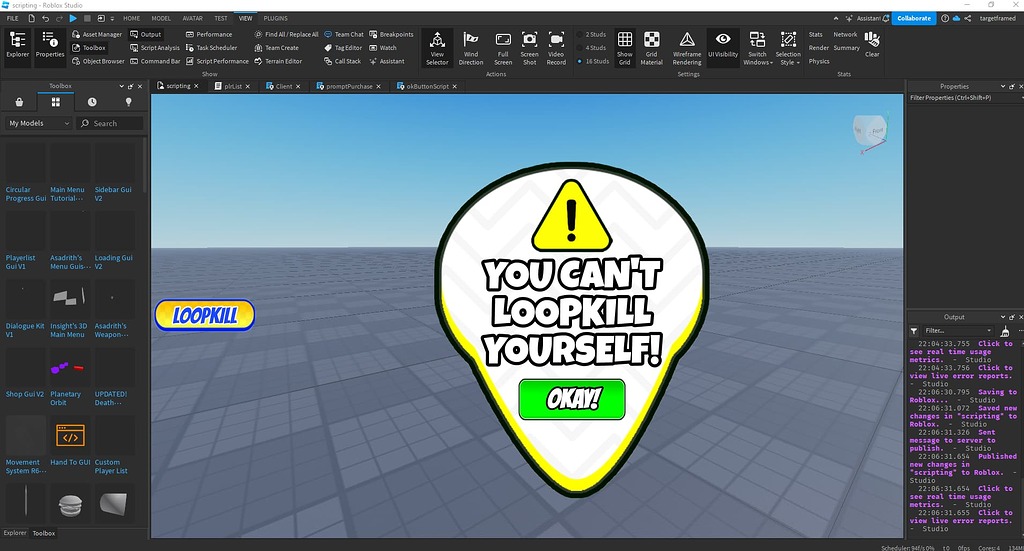
Task: Click the green OKAY! button
Action: pos(572,399)
